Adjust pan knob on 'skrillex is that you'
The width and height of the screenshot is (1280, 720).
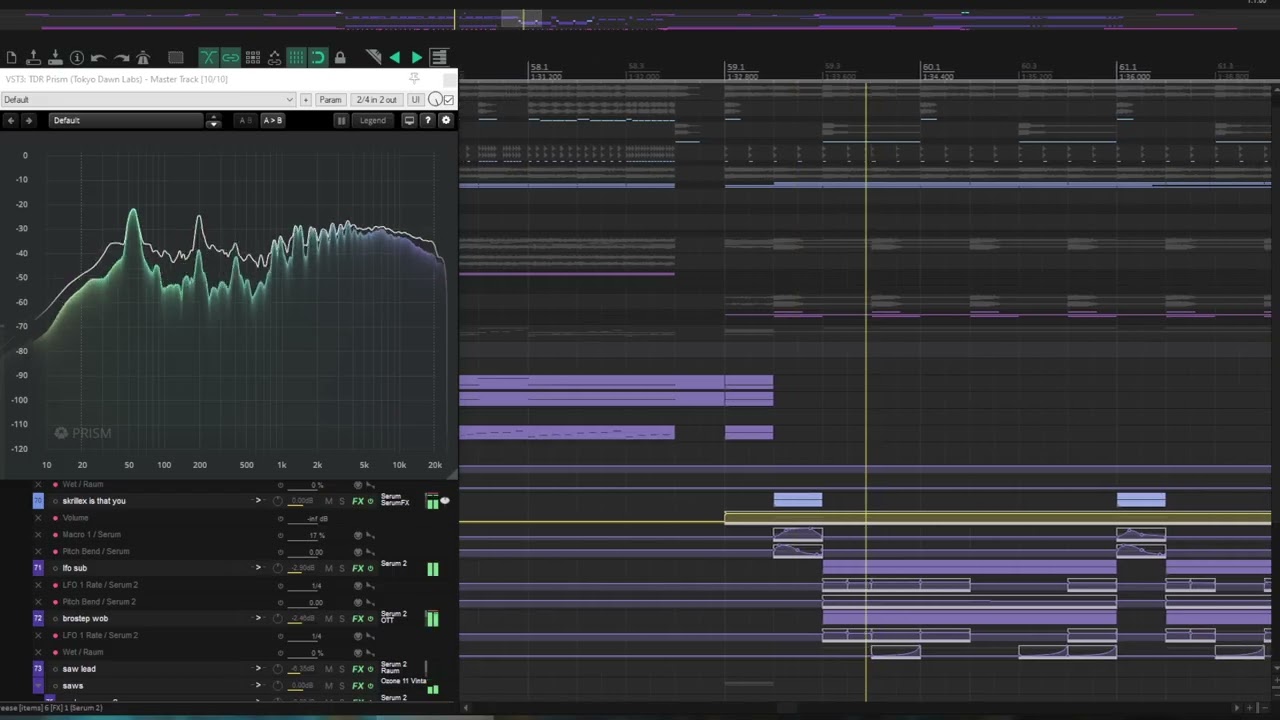[278, 501]
